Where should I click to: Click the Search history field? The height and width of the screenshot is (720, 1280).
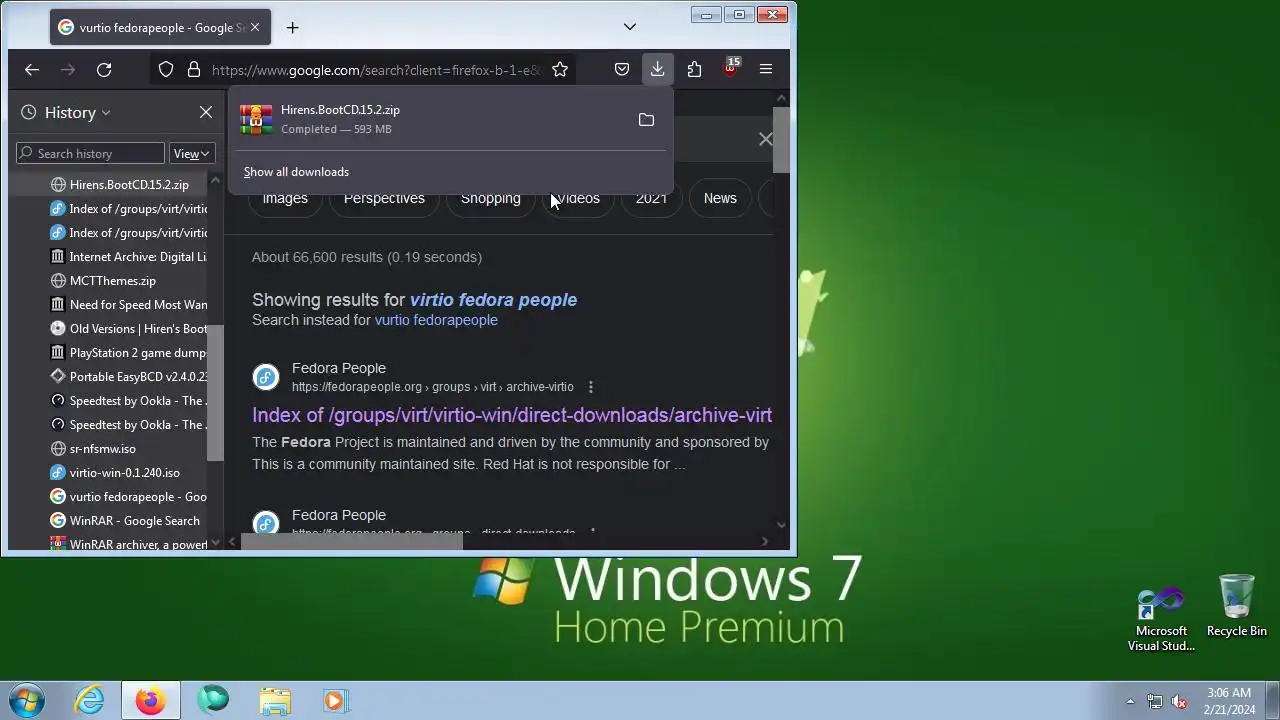[x=90, y=153]
